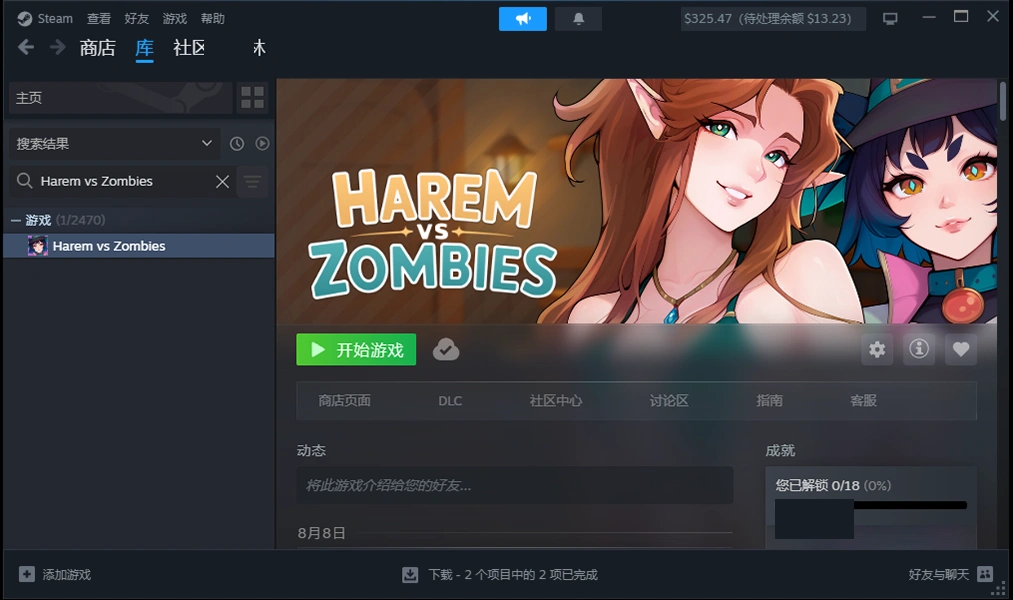Add game to favorites with heart
The height and width of the screenshot is (600, 1013).
[961, 349]
